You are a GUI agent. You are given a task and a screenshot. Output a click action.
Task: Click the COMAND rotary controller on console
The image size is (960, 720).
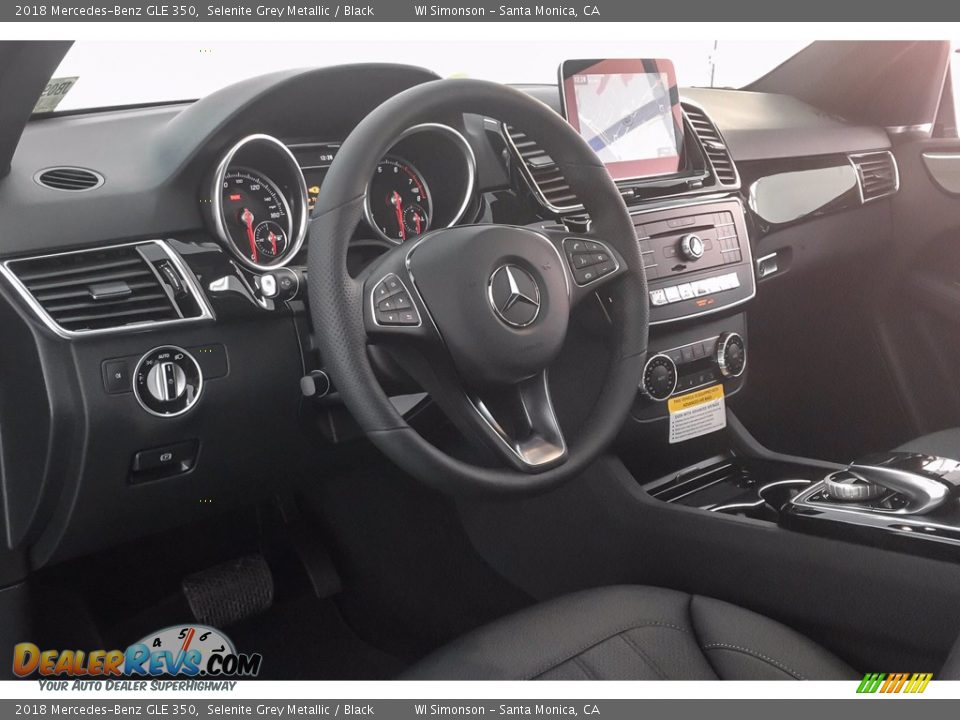853,486
